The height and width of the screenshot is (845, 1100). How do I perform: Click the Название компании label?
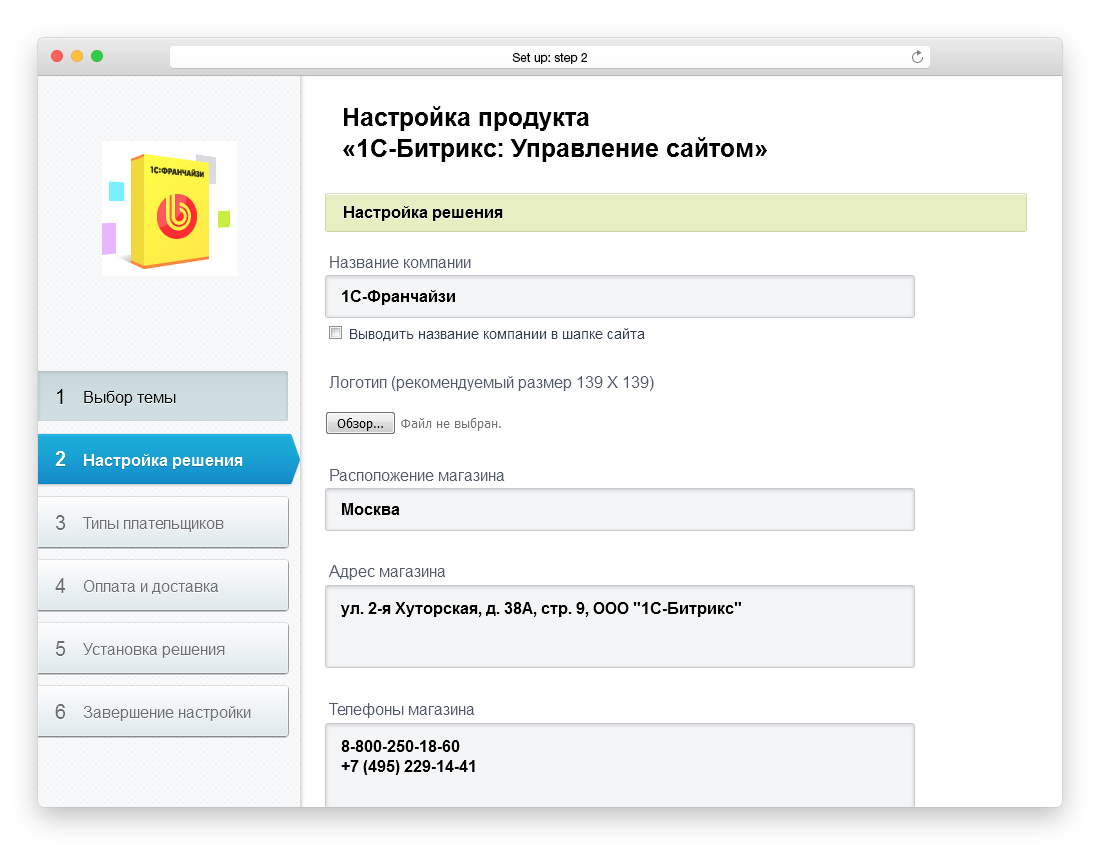coord(400,262)
